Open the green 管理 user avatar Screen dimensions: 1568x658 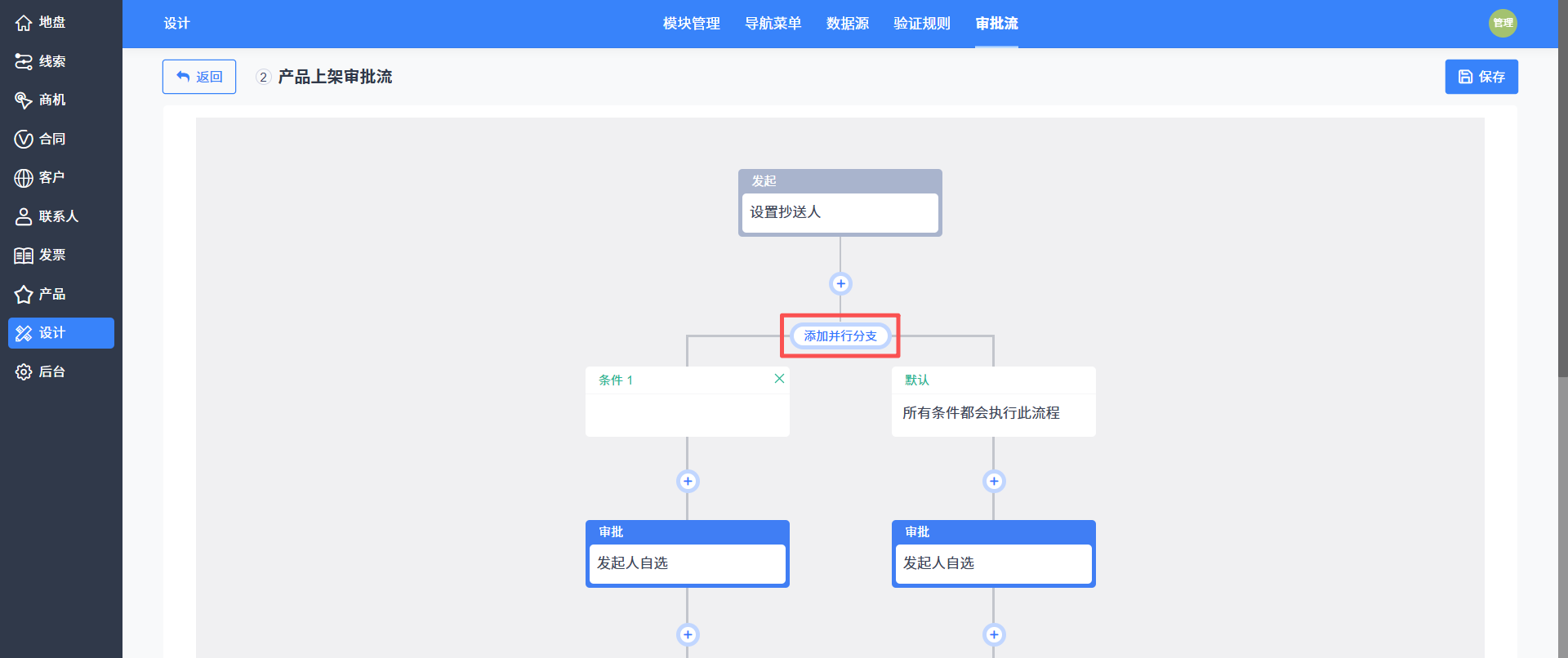[x=1503, y=23]
